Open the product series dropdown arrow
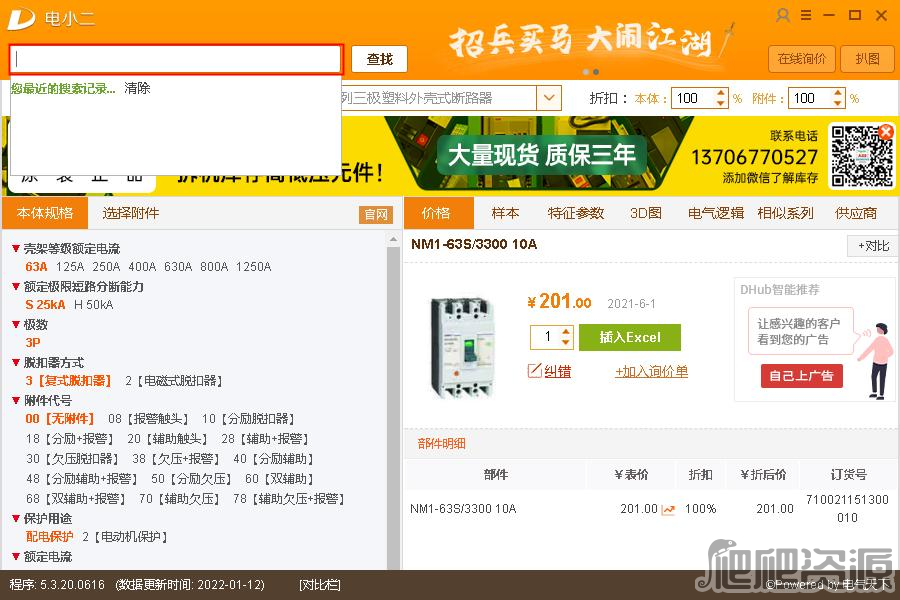The height and width of the screenshot is (600, 900). pyautogui.click(x=549, y=98)
